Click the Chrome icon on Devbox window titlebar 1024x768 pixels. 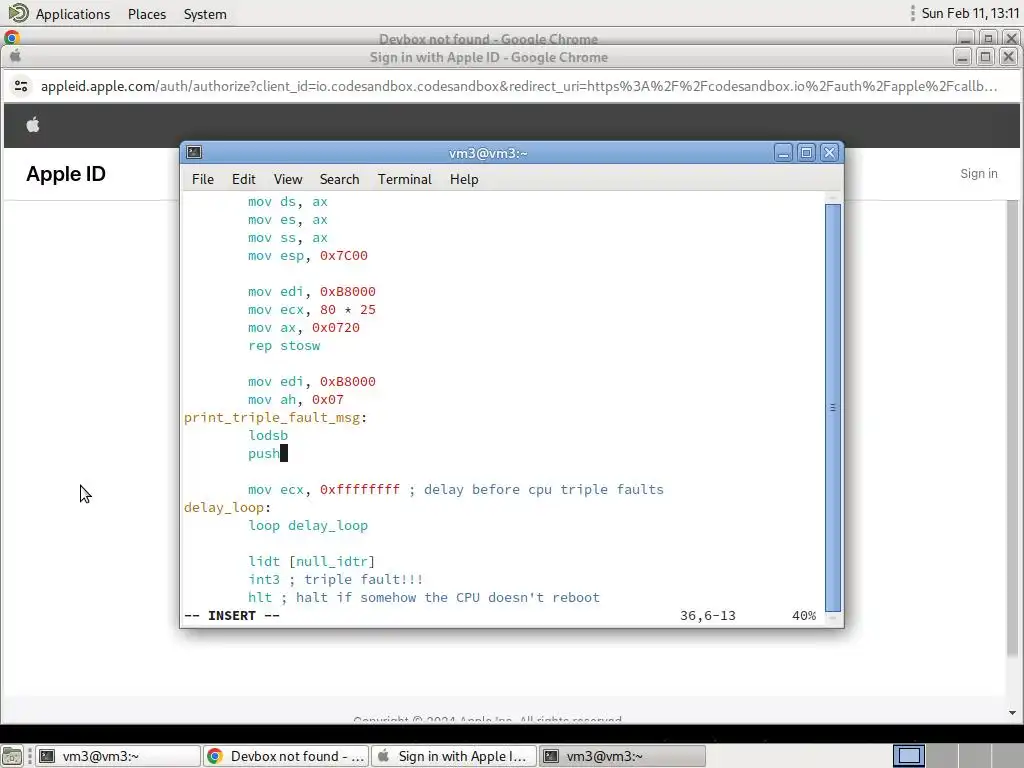[12, 38]
